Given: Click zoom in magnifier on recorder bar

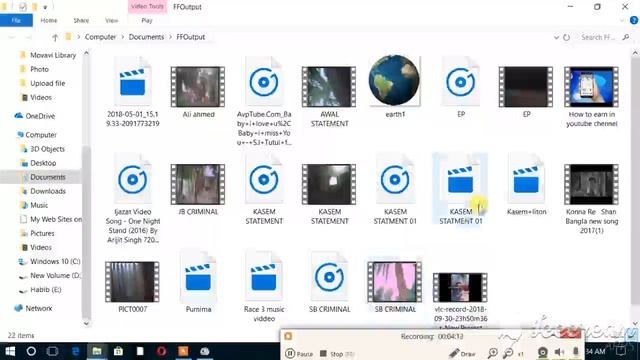Looking at the screenshot, I should (x=493, y=353).
